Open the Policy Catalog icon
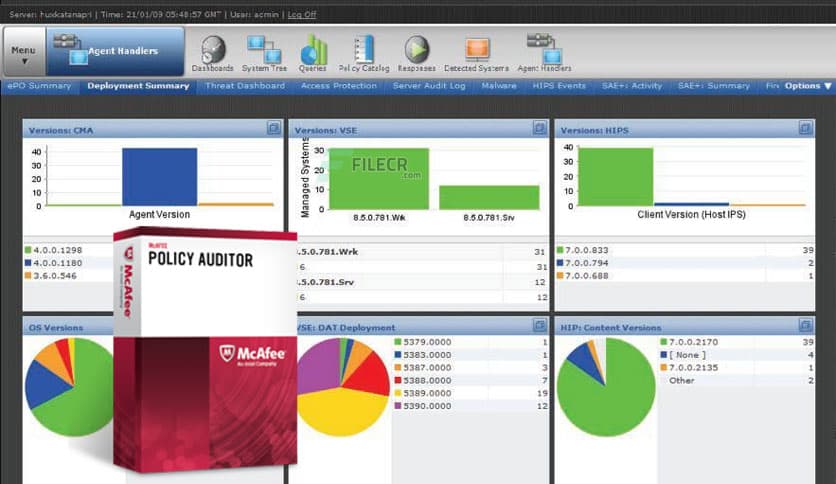 364,53
